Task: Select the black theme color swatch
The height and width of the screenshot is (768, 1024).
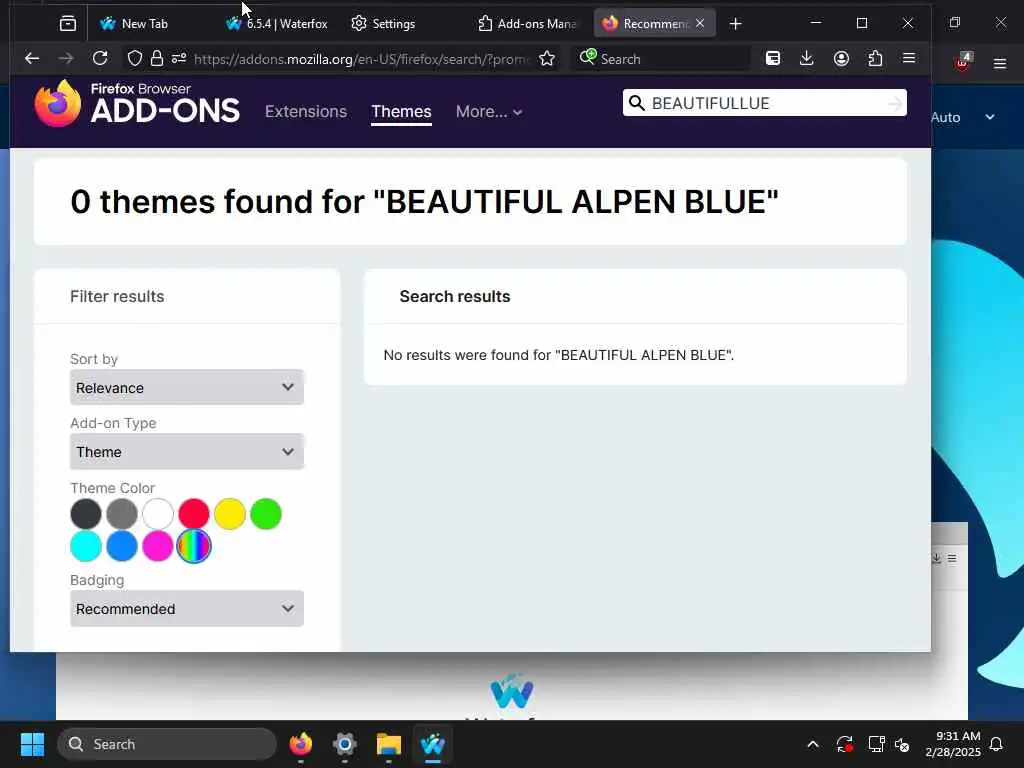Action: tap(86, 514)
